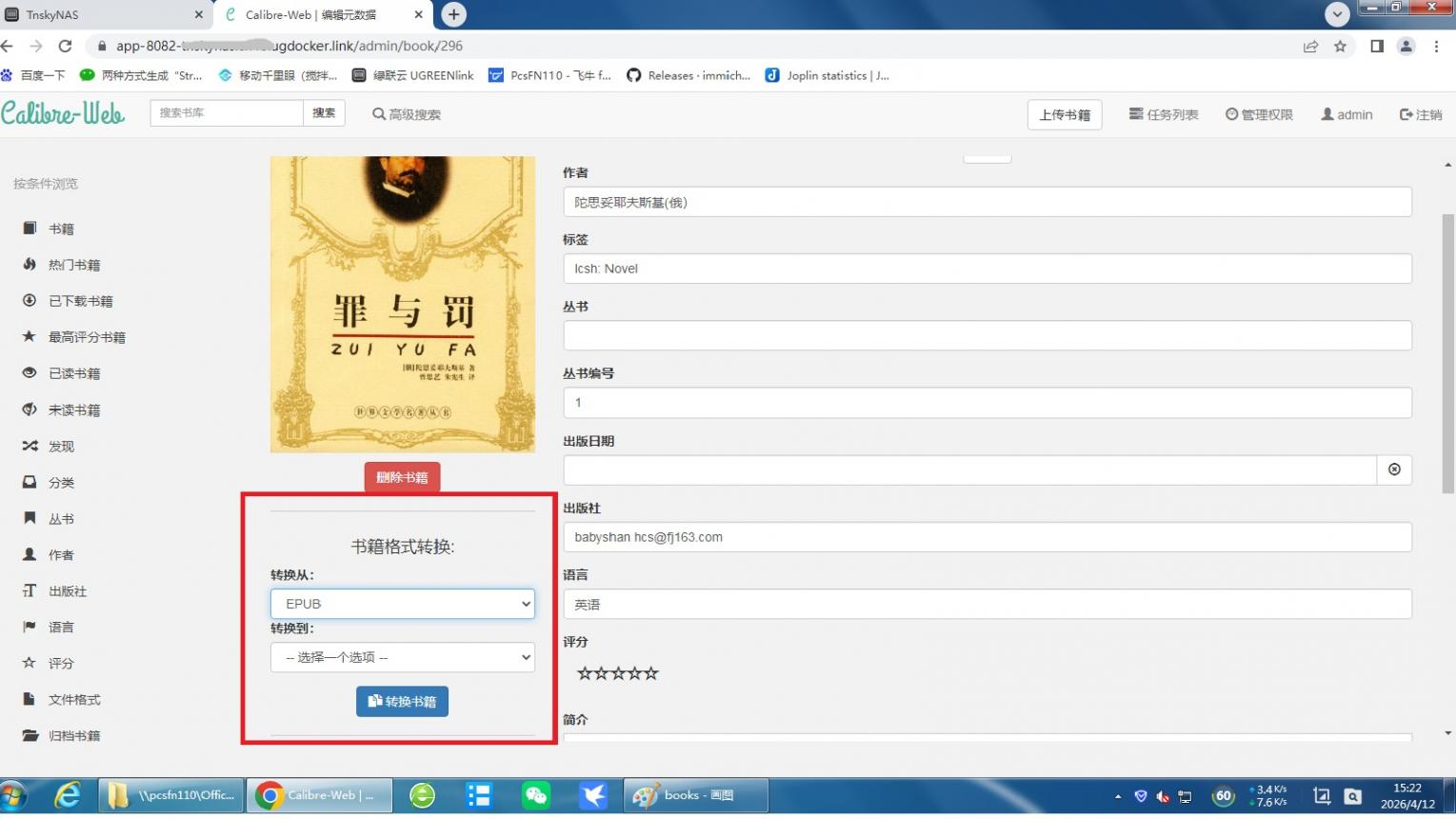Click the 已下载书籍 downloaded books icon
The height and width of the screenshot is (819, 1456).
click(x=30, y=301)
